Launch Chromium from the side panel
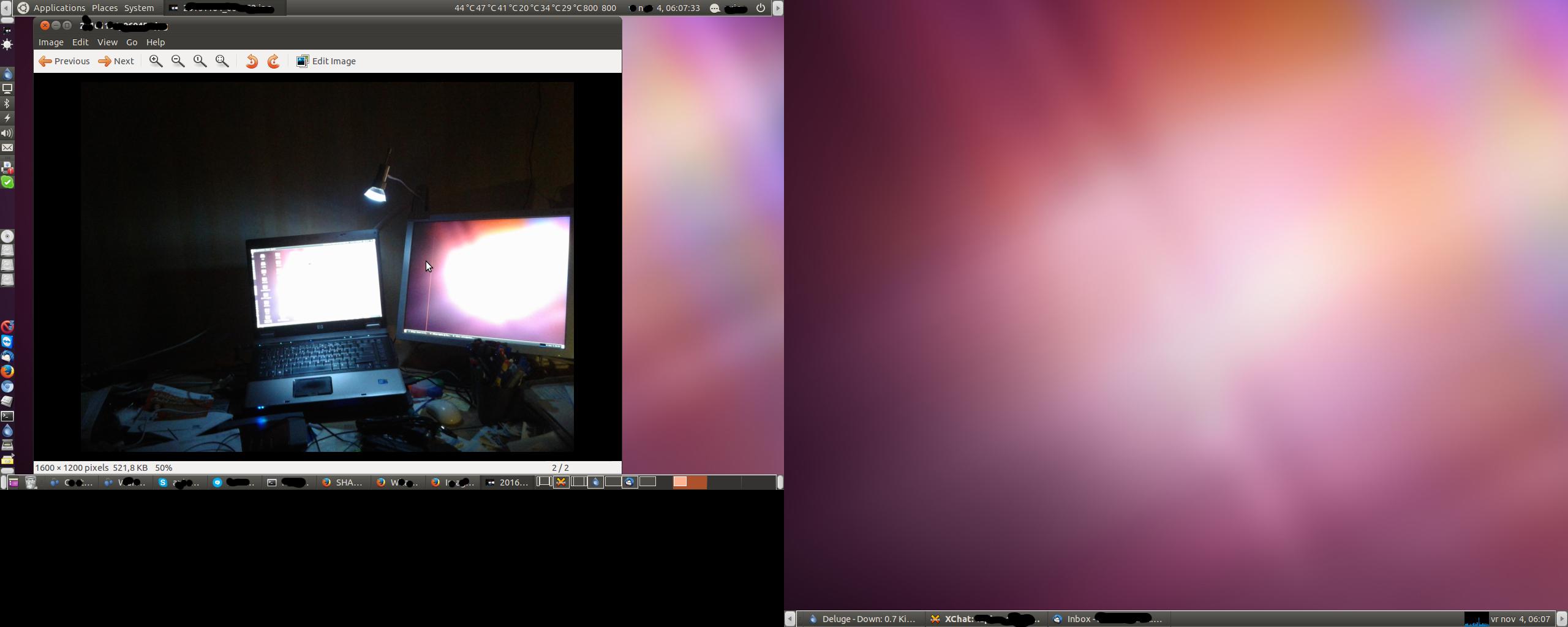 tap(7, 386)
